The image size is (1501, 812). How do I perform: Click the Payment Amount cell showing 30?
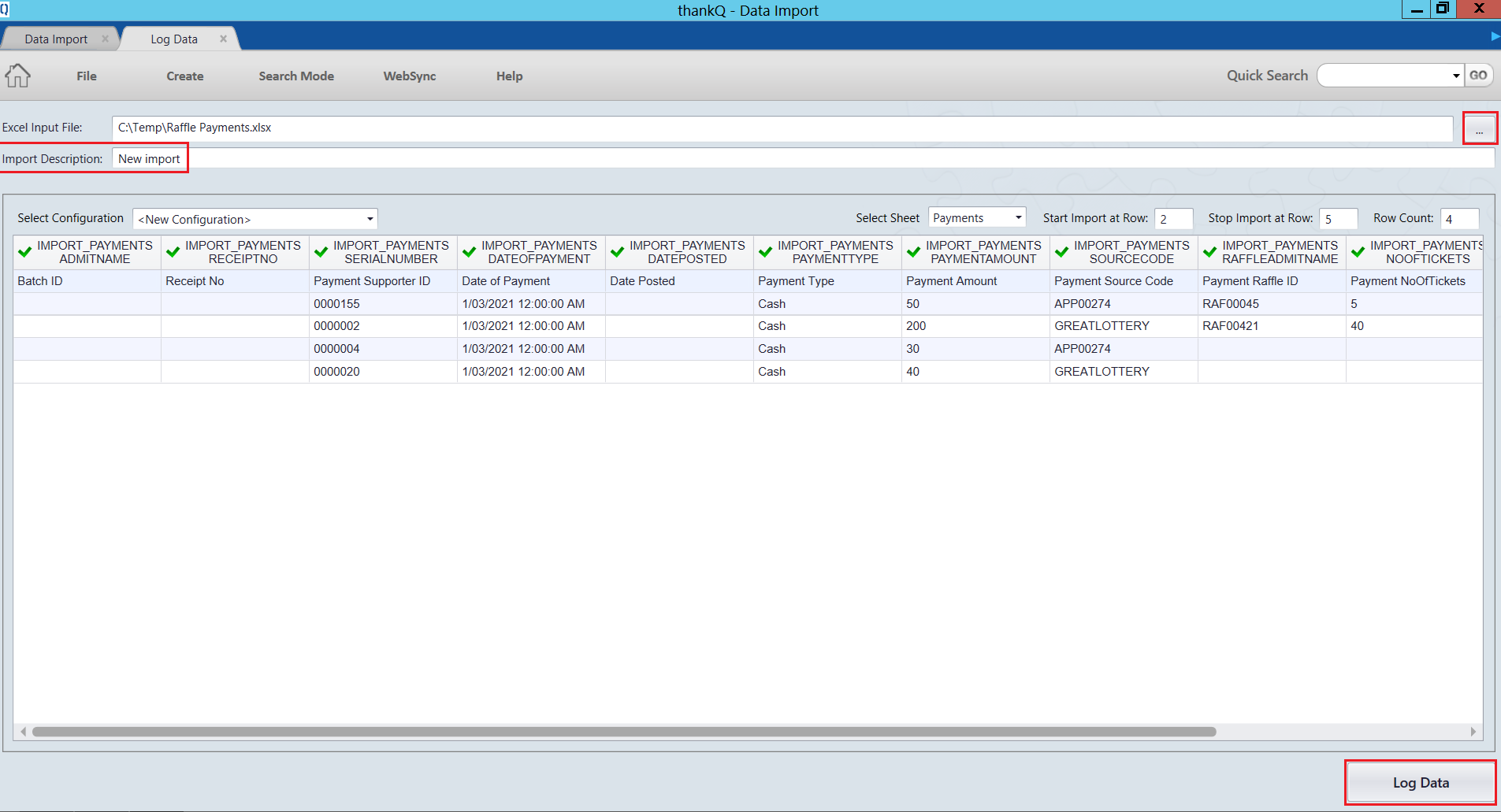(975, 349)
